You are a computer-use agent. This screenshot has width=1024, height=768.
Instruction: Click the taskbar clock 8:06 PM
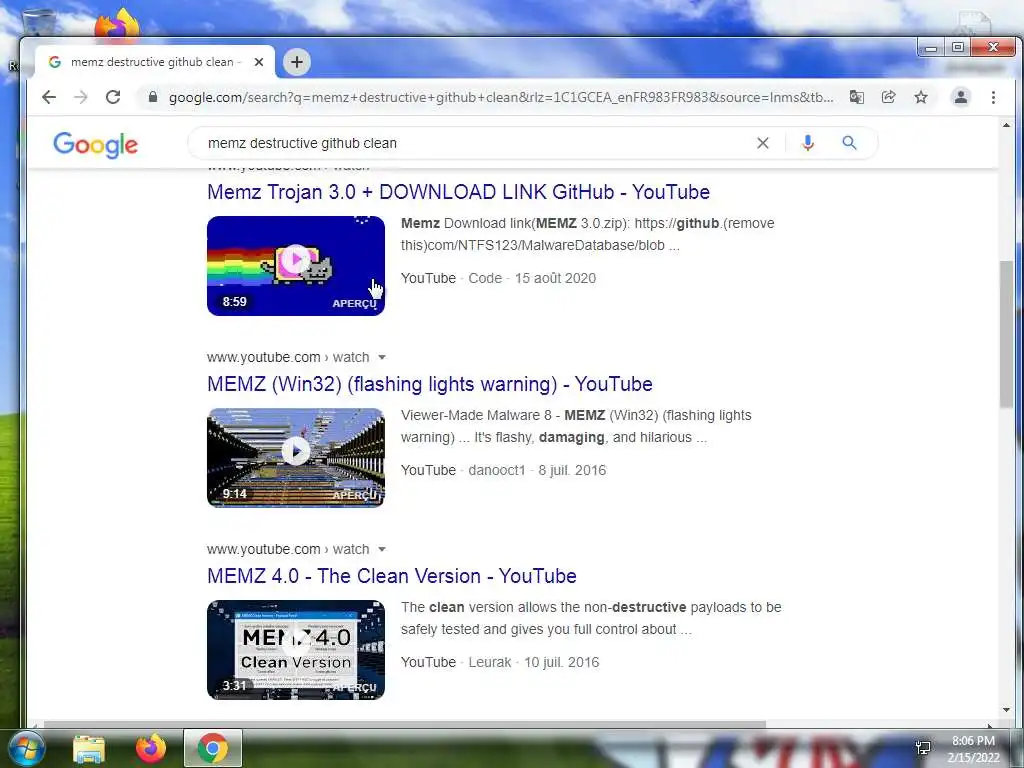pos(973,741)
